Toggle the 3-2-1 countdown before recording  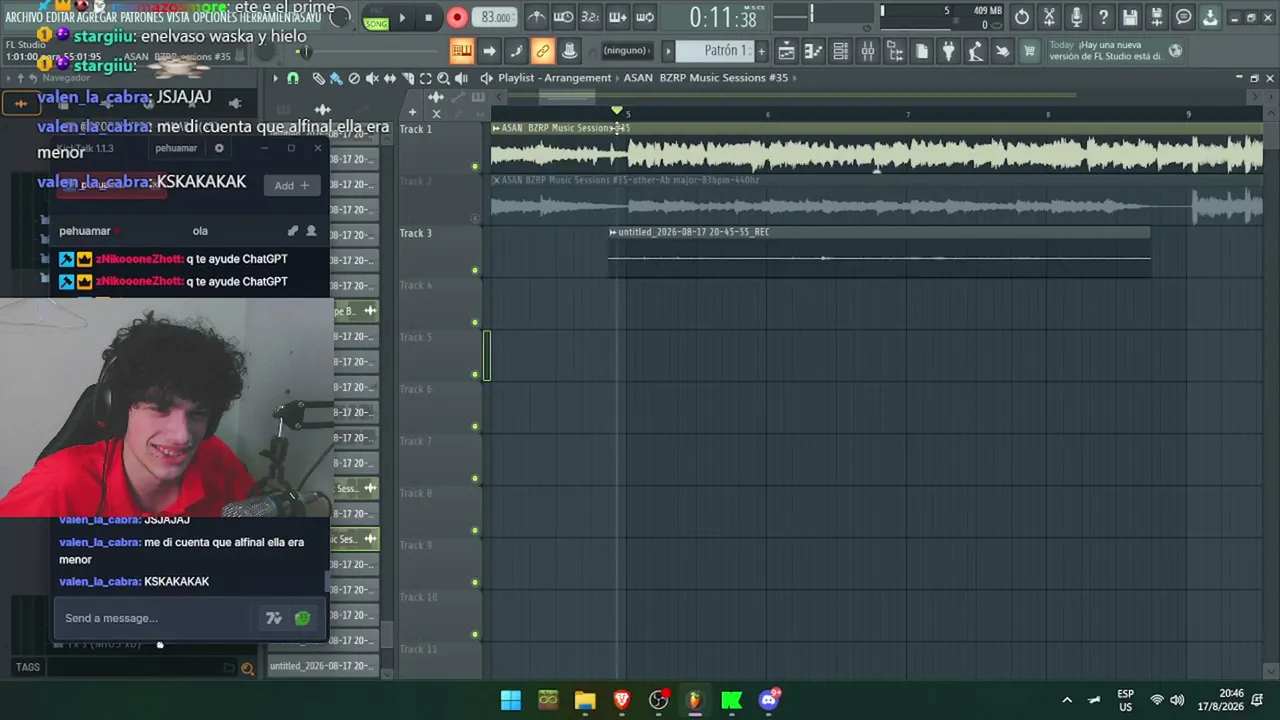tap(591, 17)
